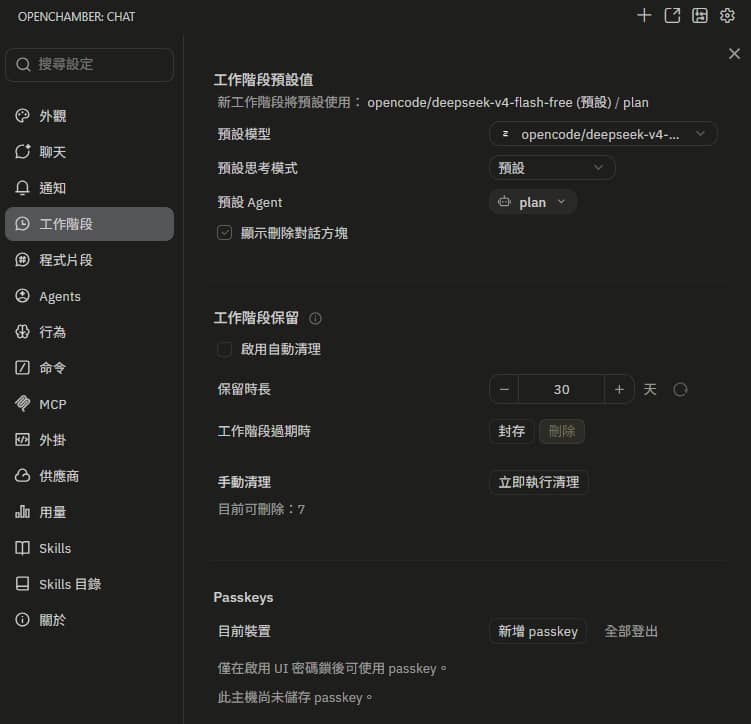Click the robot icon in the plan selector

tap(504, 202)
